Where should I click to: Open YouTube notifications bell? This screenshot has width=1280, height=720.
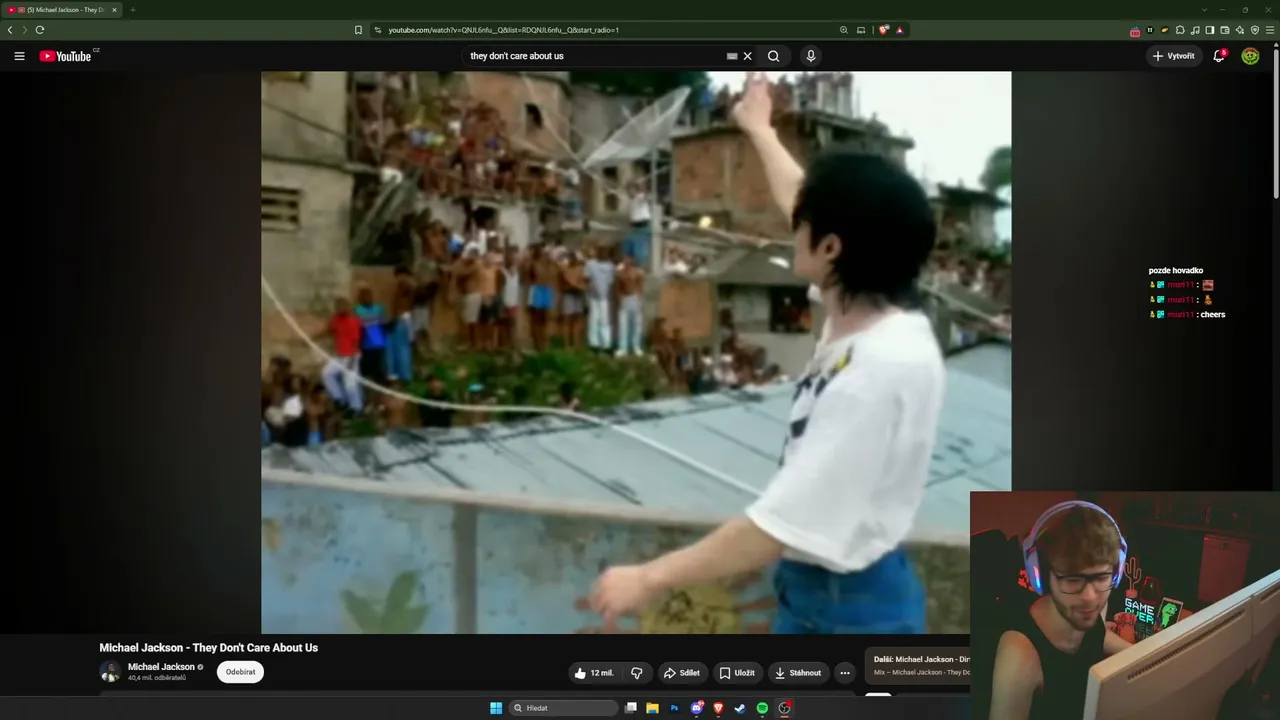tap(1219, 56)
